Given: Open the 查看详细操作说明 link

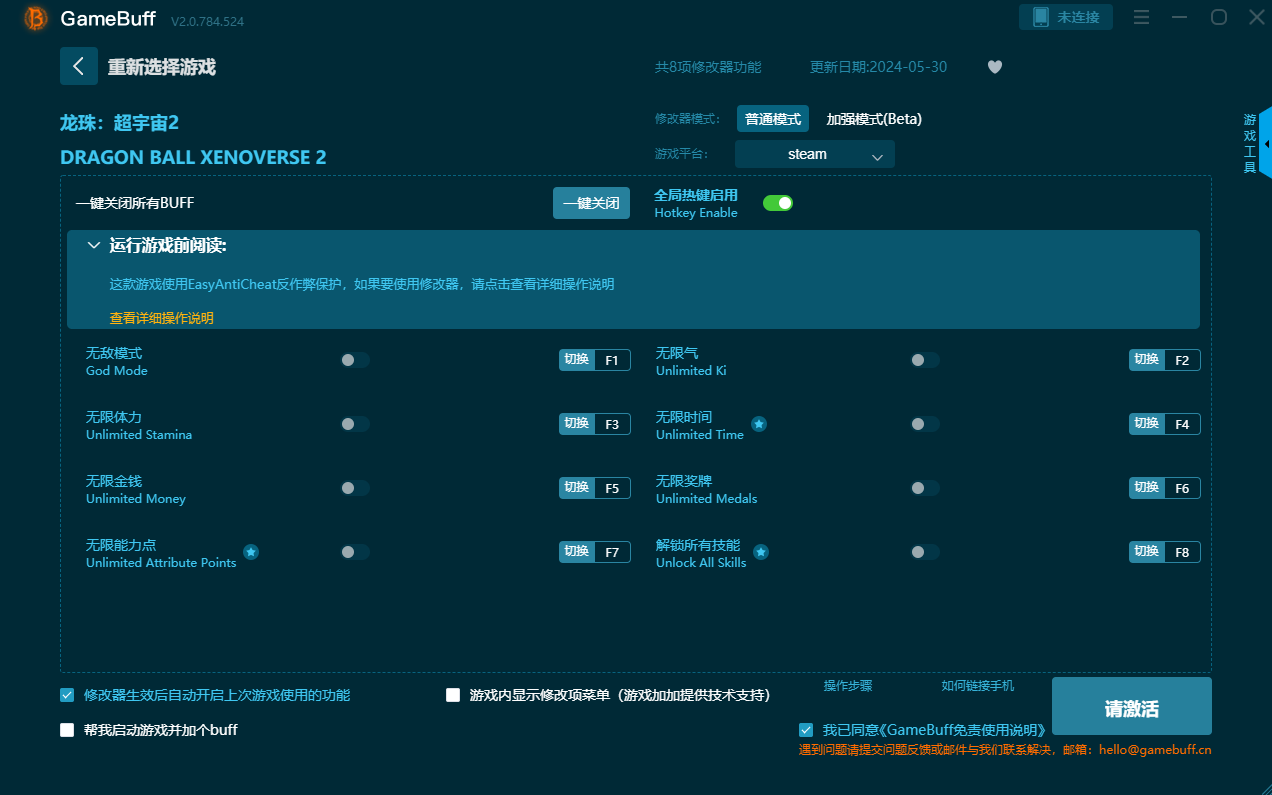Looking at the screenshot, I should click(161, 318).
